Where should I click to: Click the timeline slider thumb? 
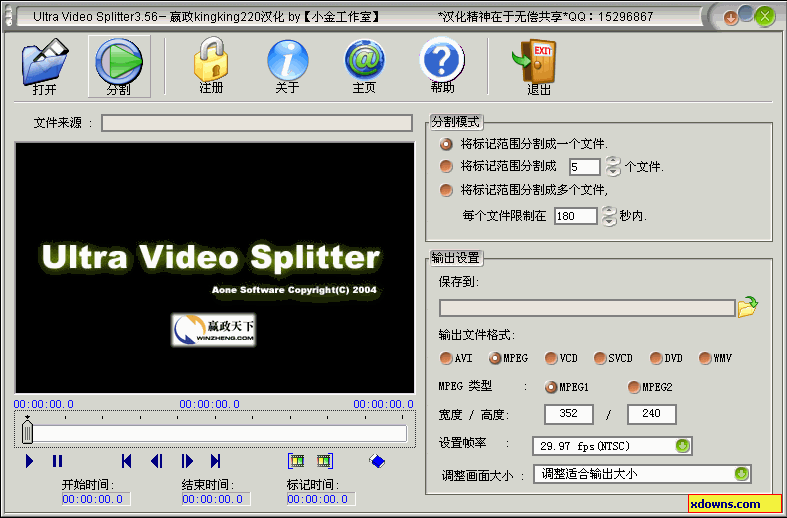28,432
